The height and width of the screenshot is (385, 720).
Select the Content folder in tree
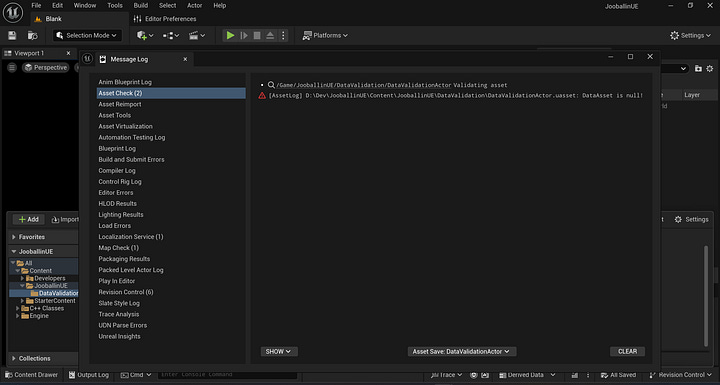(x=40, y=271)
